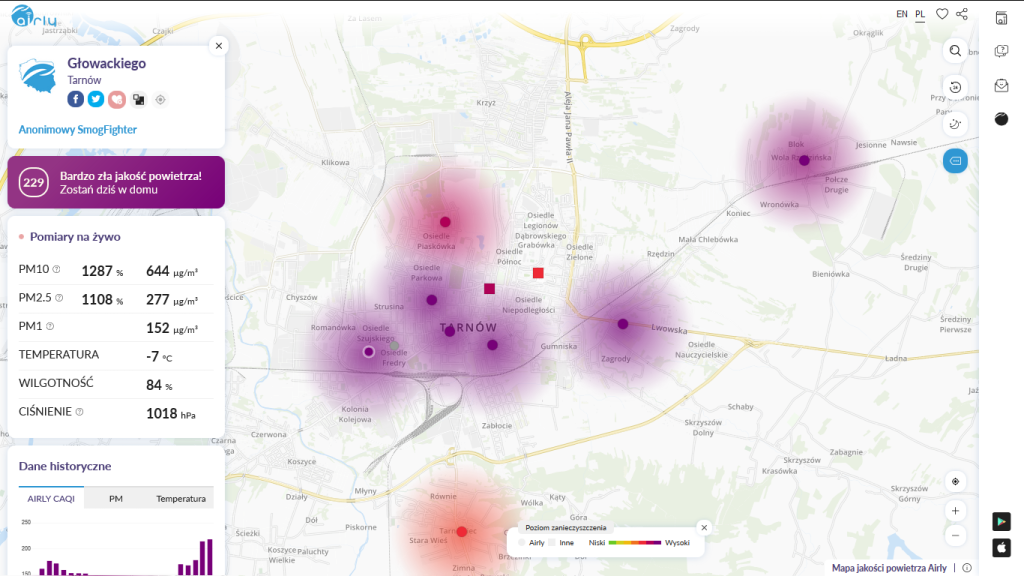The width and height of the screenshot is (1024, 576).
Task: Add location to favorites with heart icon
Action: (x=942, y=14)
